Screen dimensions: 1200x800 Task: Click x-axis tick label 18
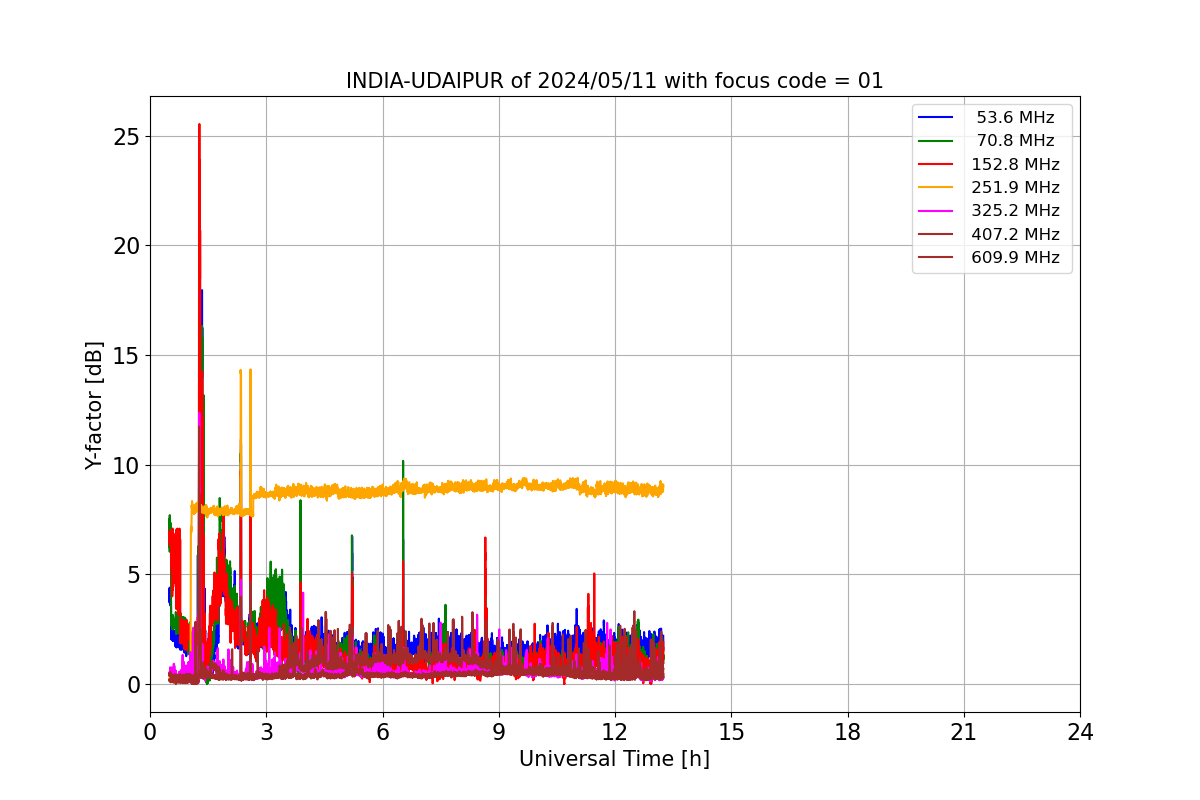tap(848, 732)
